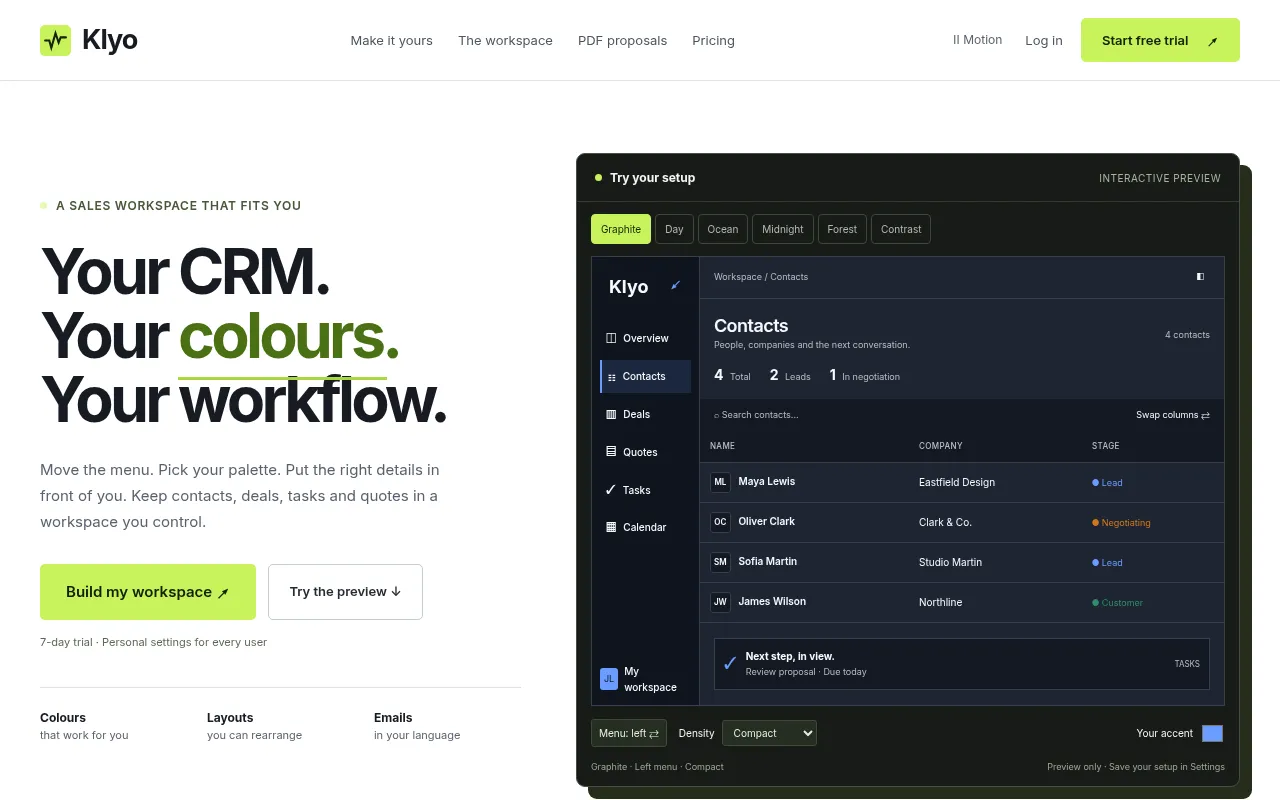Select the Contacts sidebar item
The image size is (1280, 800).
point(645,376)
